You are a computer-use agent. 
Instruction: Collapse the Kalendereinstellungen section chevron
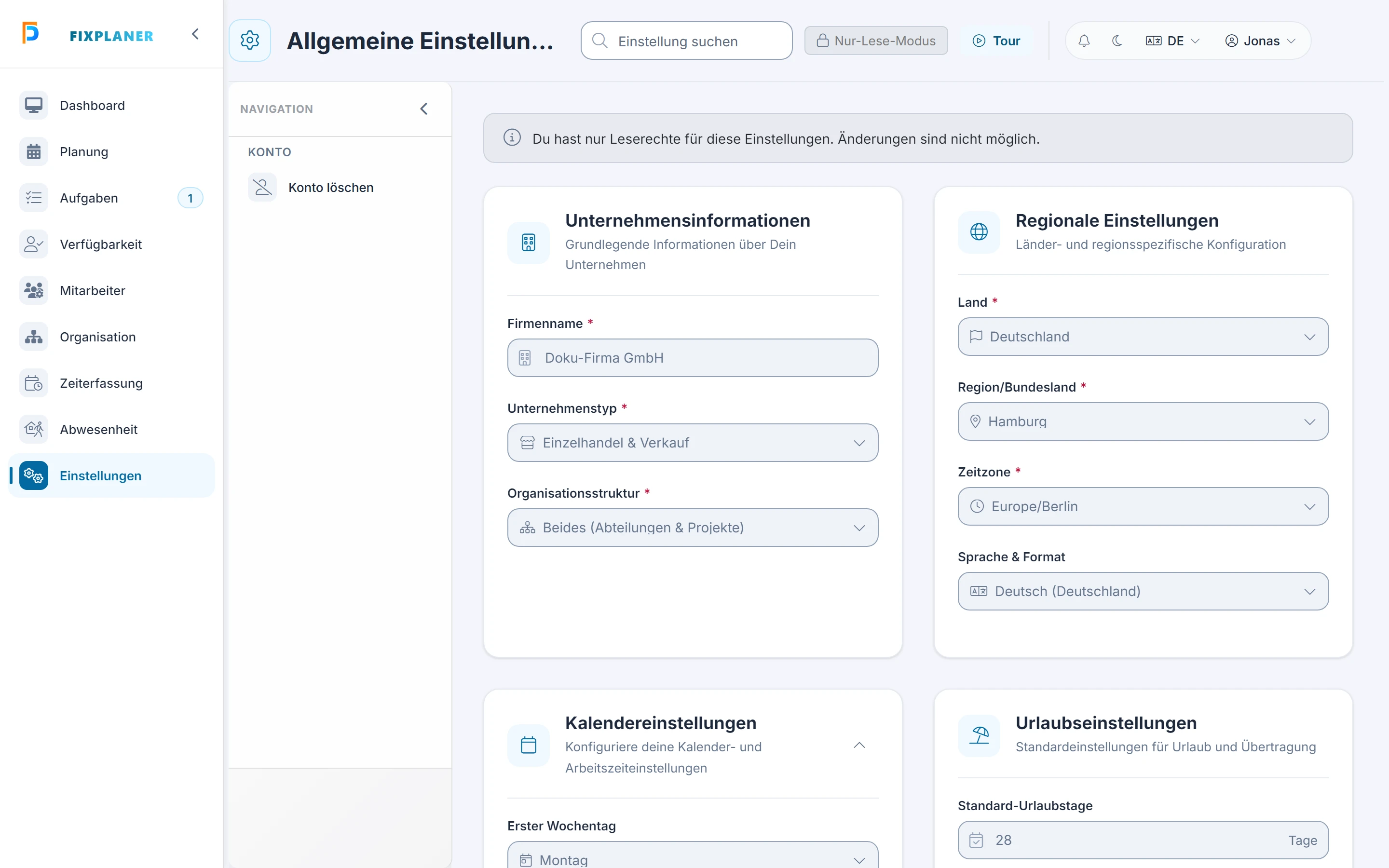[x=858, y=745]
